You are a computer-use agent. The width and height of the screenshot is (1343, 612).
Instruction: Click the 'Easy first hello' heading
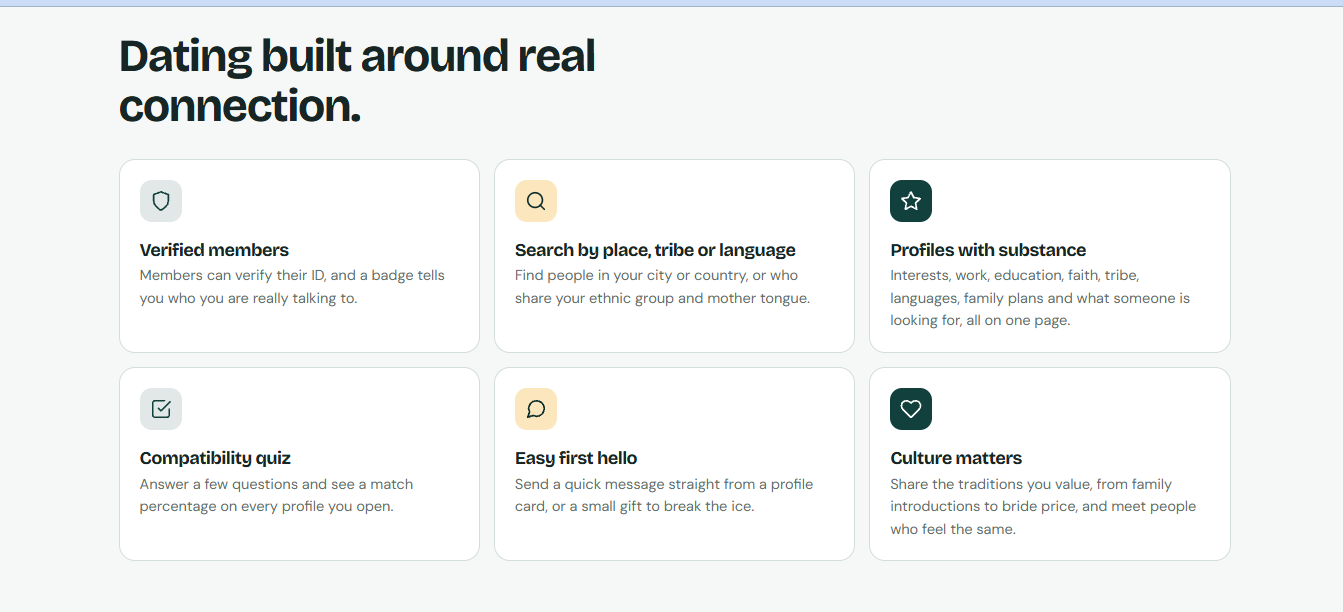[x=576, y=458]
